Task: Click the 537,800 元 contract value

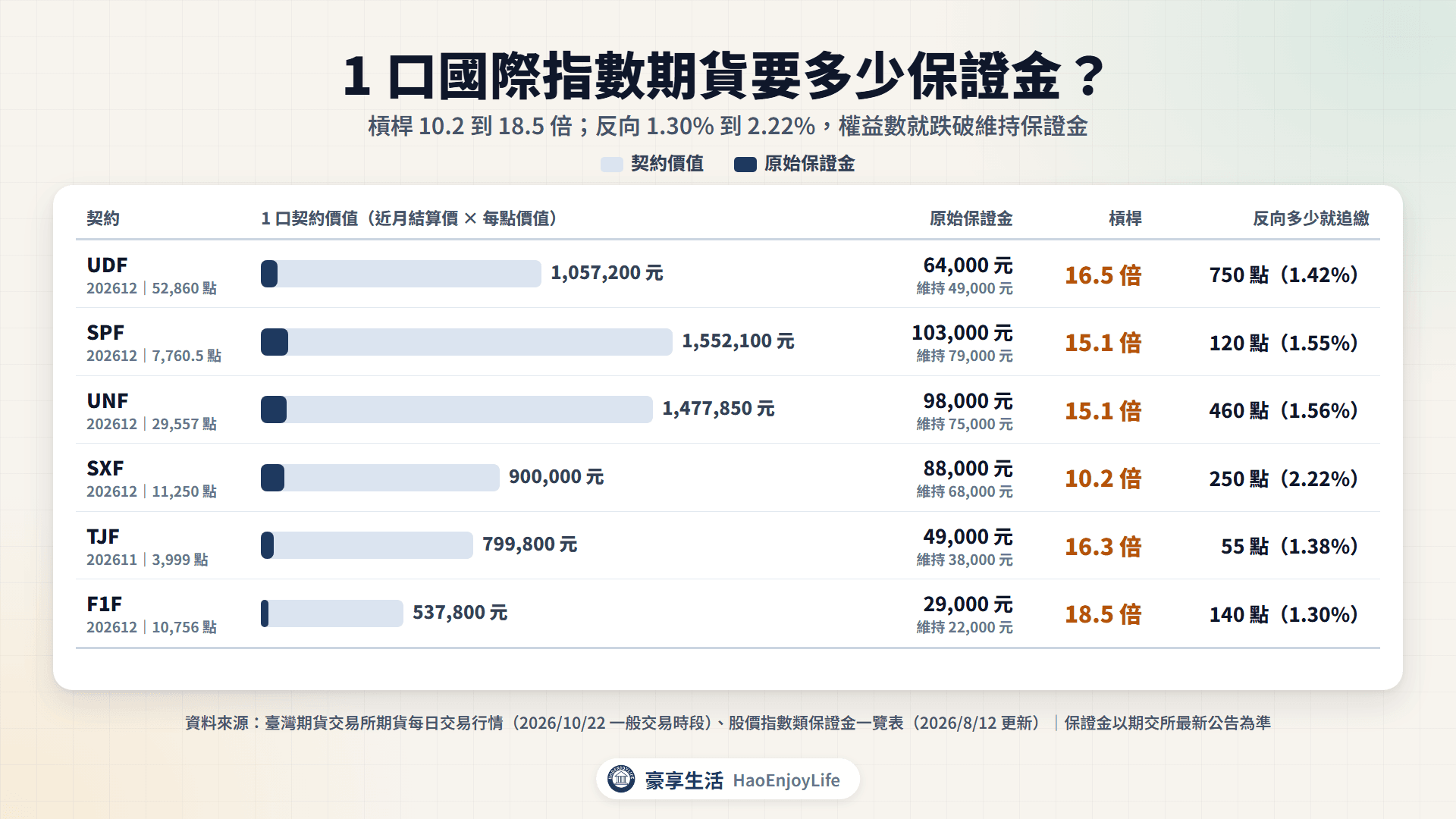Action: click(460, 613)
